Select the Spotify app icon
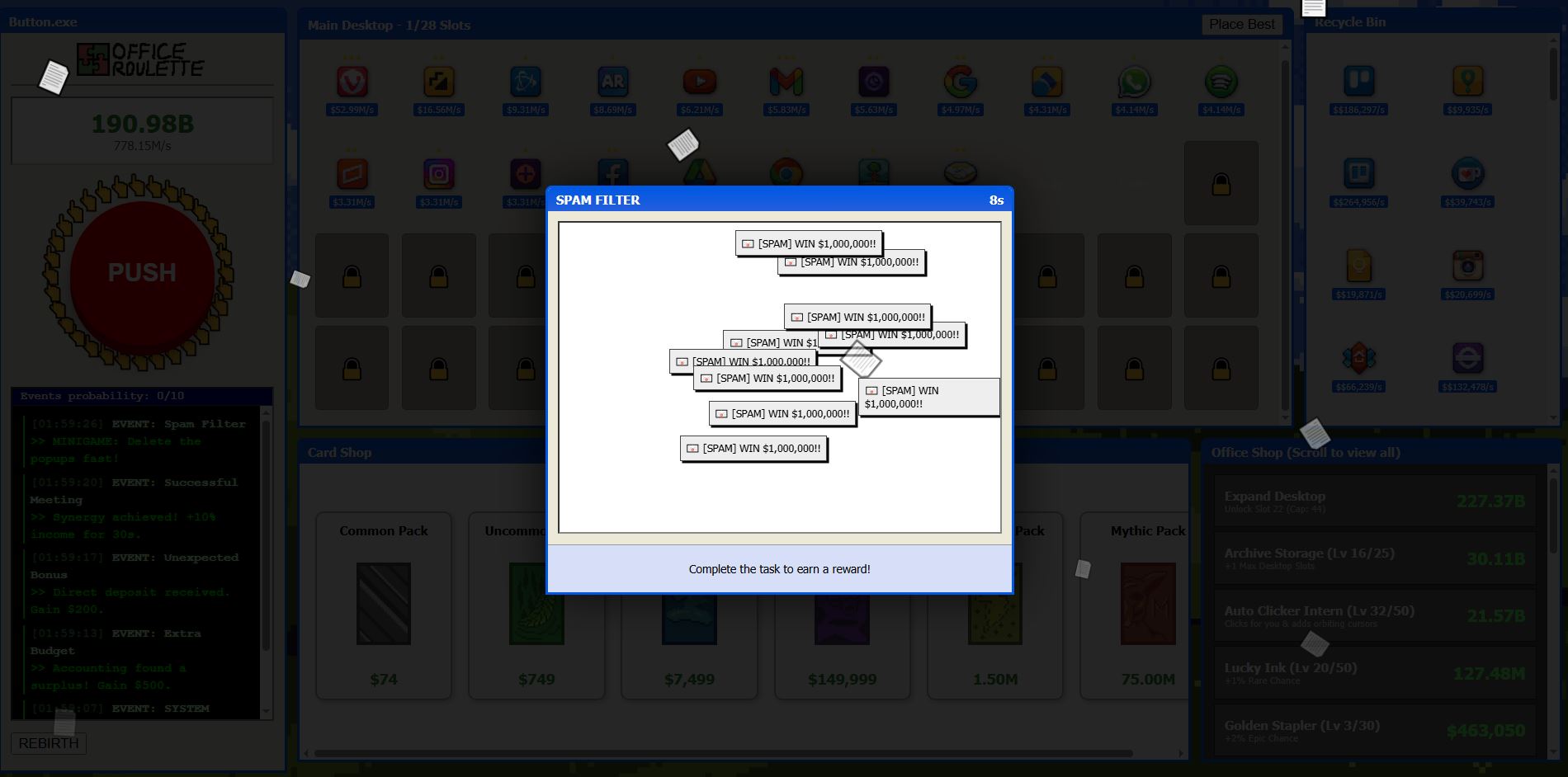Viewport: 1568px width, 777px height. [1221, 82]
